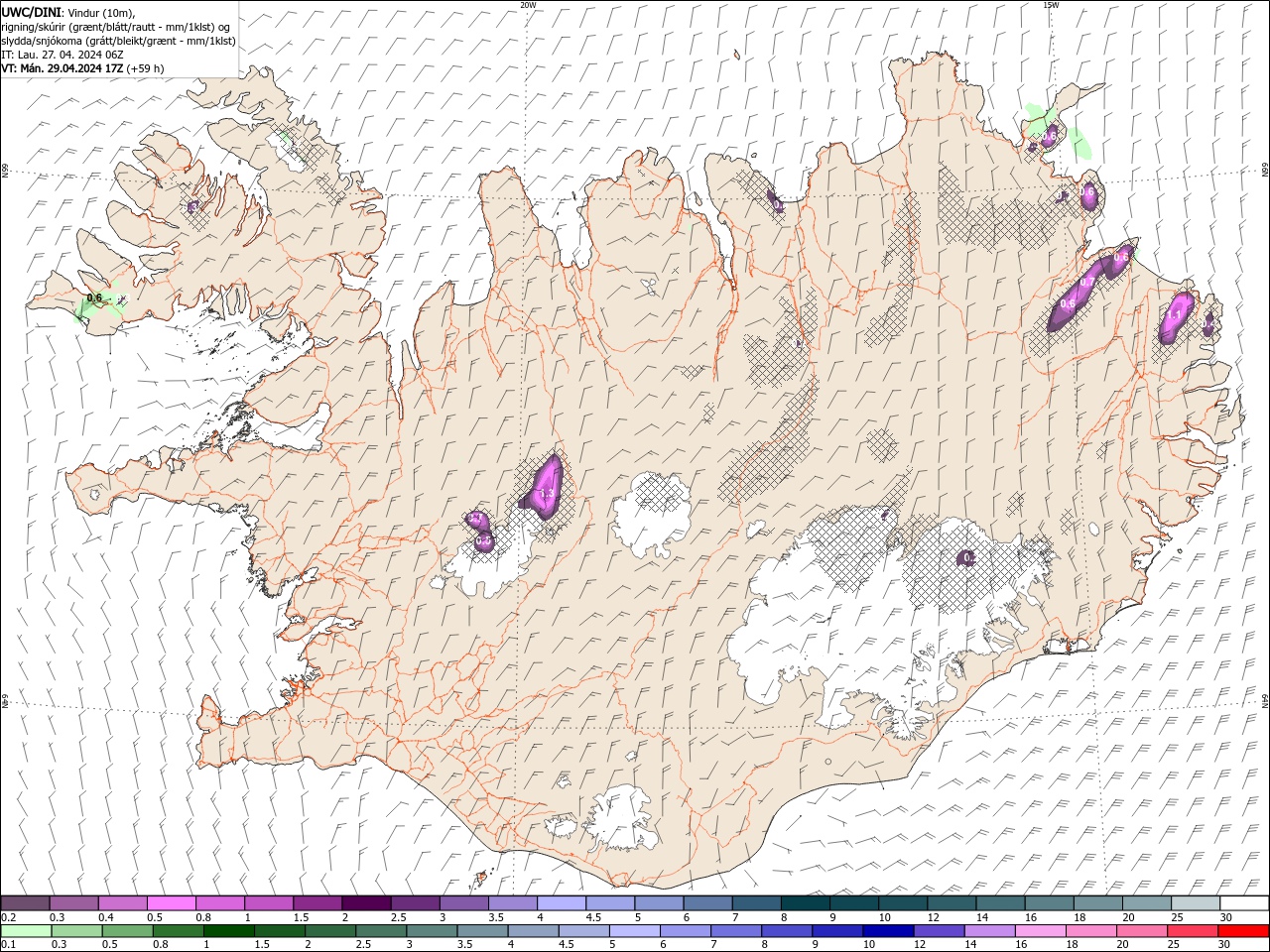
Task: Click the 25 label in the lower legend
Action: click(1172, 945)
